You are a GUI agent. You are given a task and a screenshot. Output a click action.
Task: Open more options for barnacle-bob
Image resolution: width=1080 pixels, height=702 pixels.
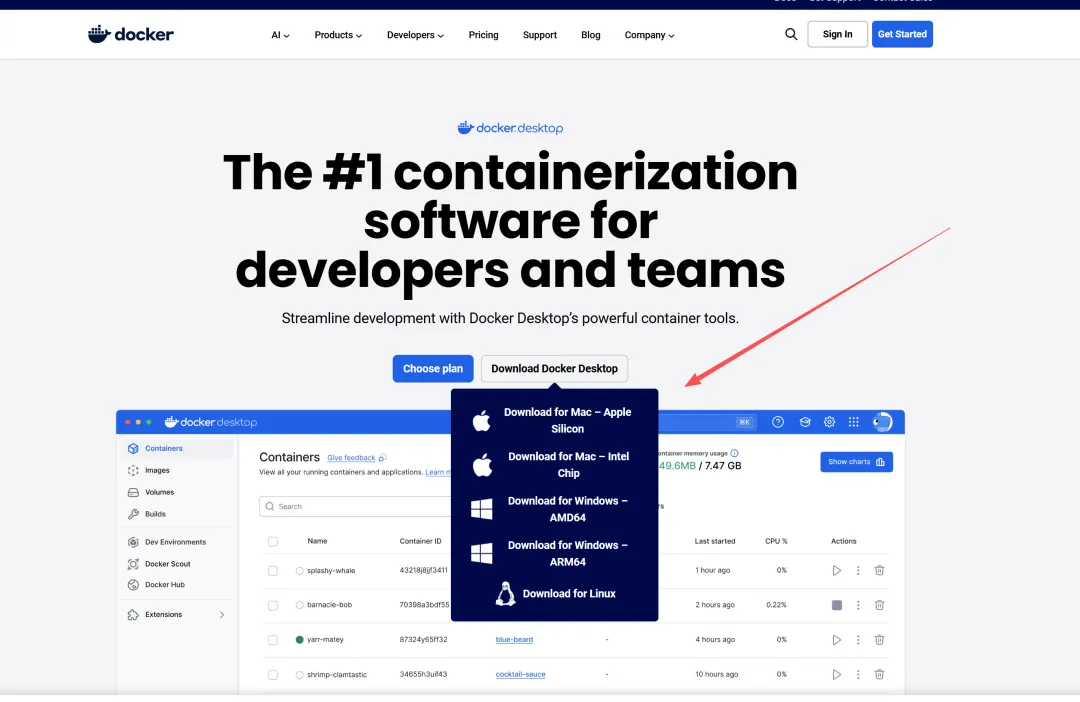(858, 605)
